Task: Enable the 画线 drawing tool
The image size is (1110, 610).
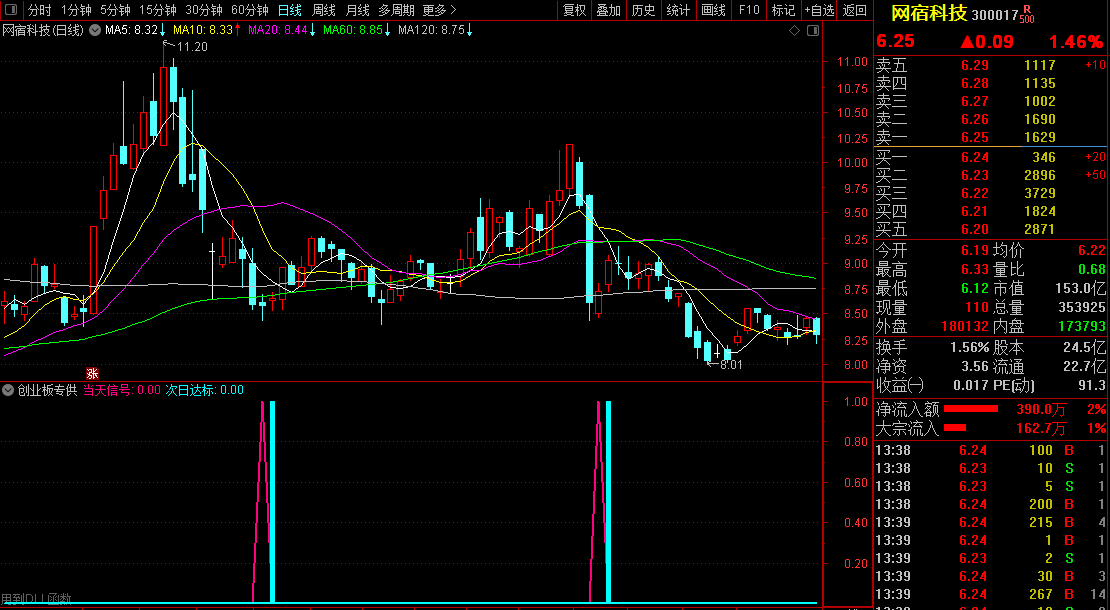Action: click(x=713, y=10)
